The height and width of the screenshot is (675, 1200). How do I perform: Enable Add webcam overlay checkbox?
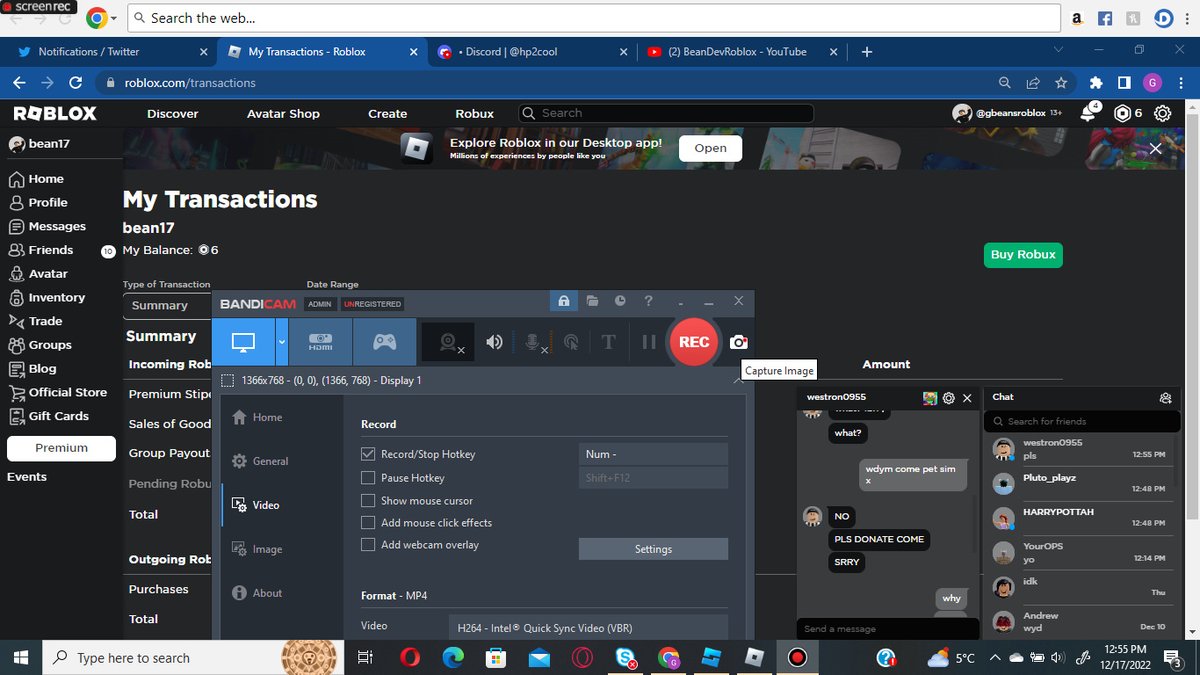368,544
